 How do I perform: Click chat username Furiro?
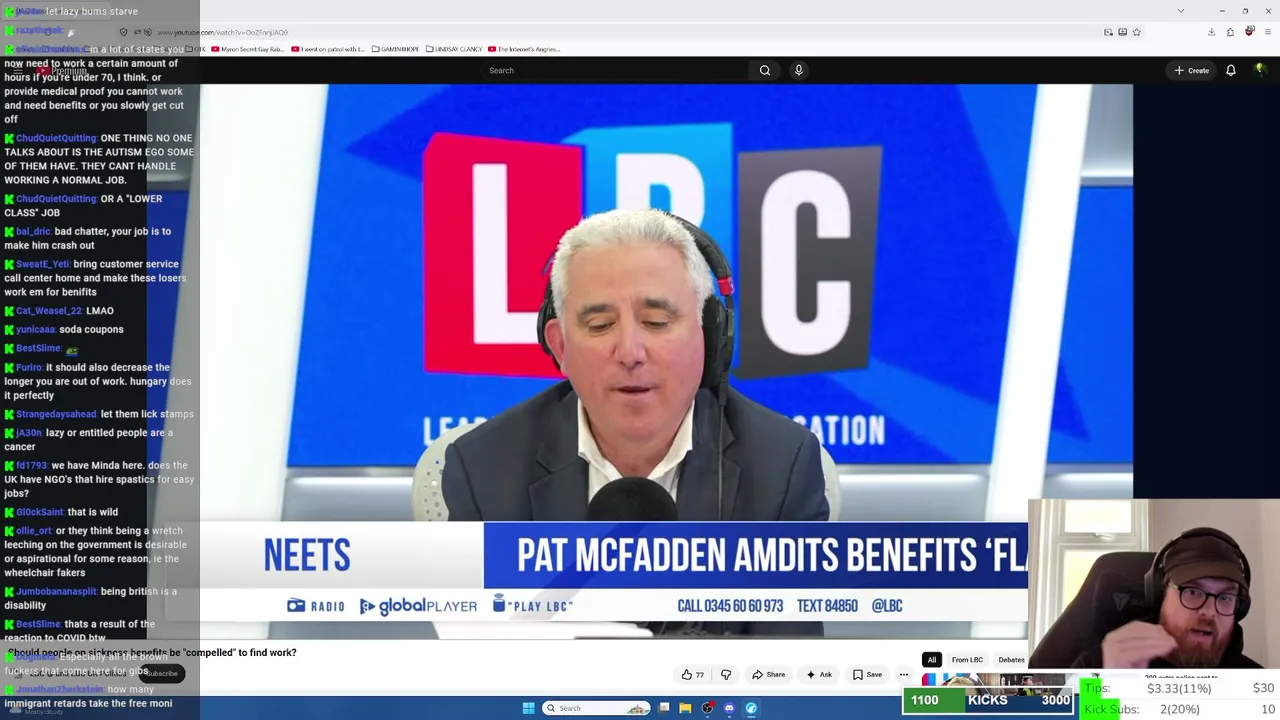click(x=29, y=367)
